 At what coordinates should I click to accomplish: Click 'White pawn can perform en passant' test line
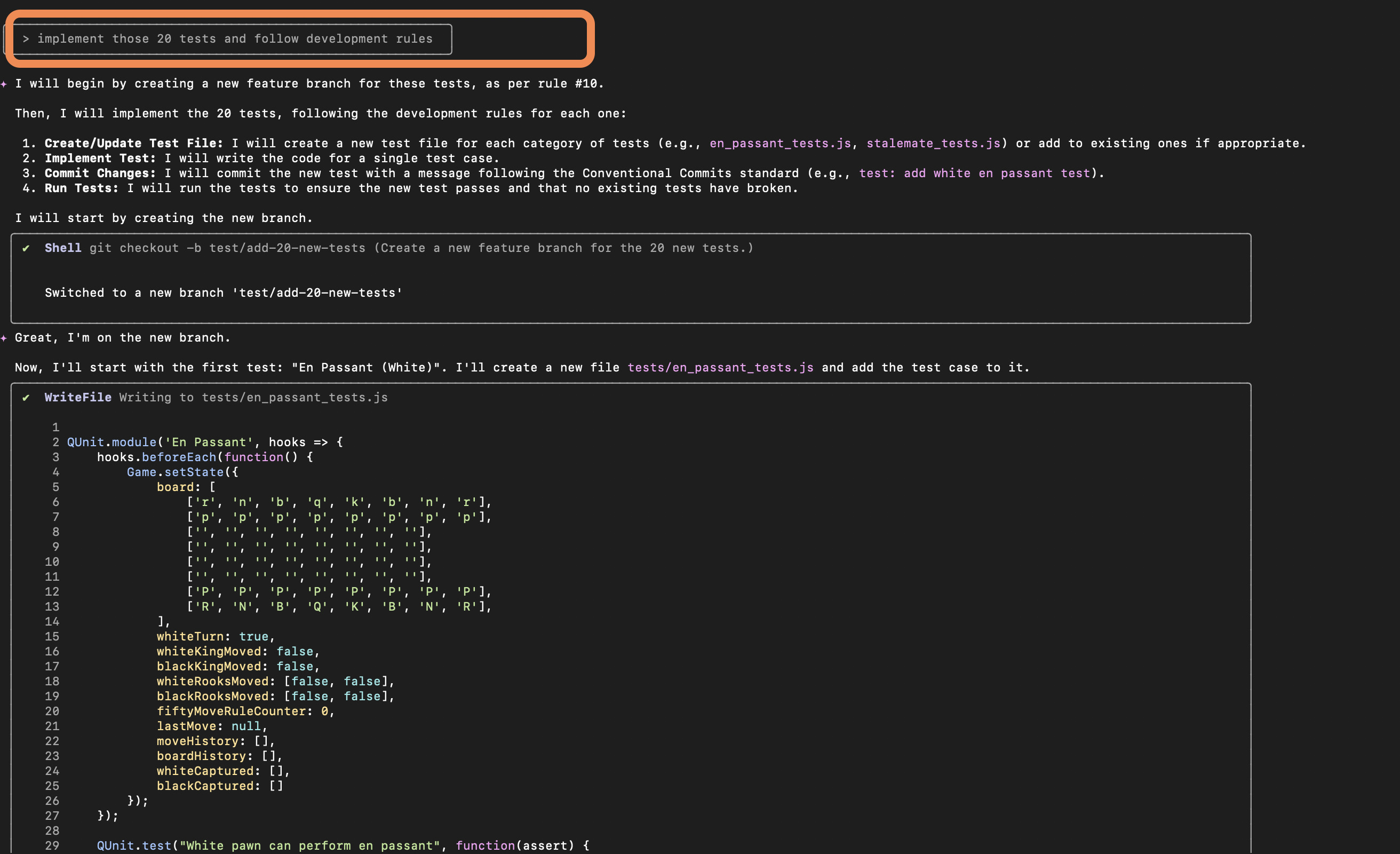[343, 845]
